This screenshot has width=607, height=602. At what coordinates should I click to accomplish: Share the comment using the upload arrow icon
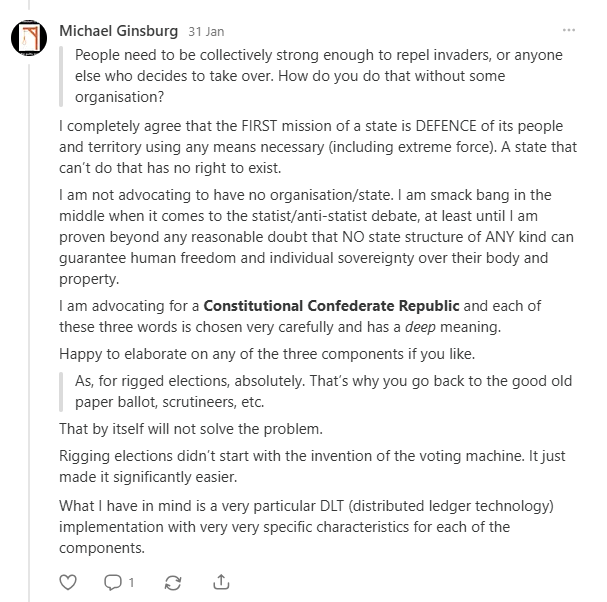tap(222, 580)
